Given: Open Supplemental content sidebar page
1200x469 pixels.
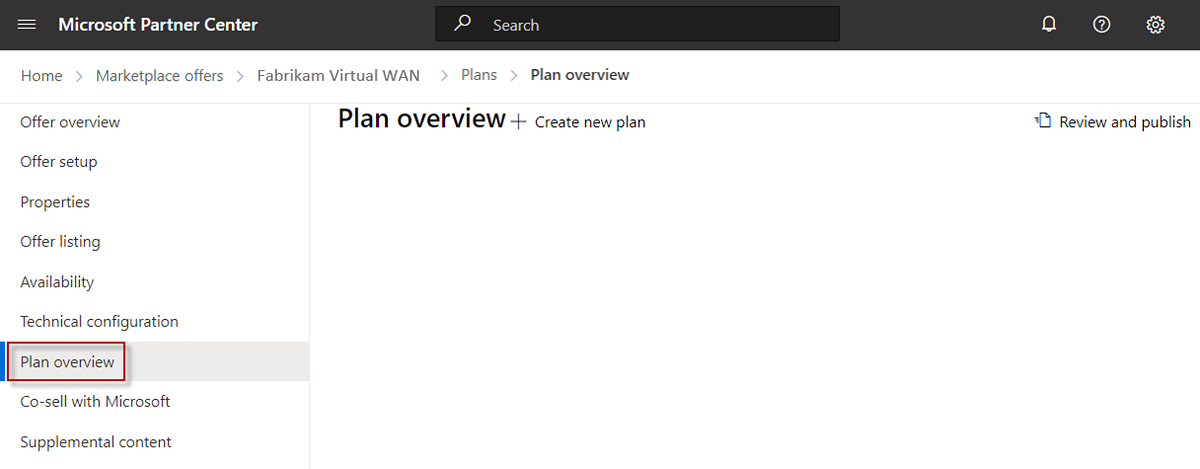Looking at the screenshot, I should click(x=96, y=442).
